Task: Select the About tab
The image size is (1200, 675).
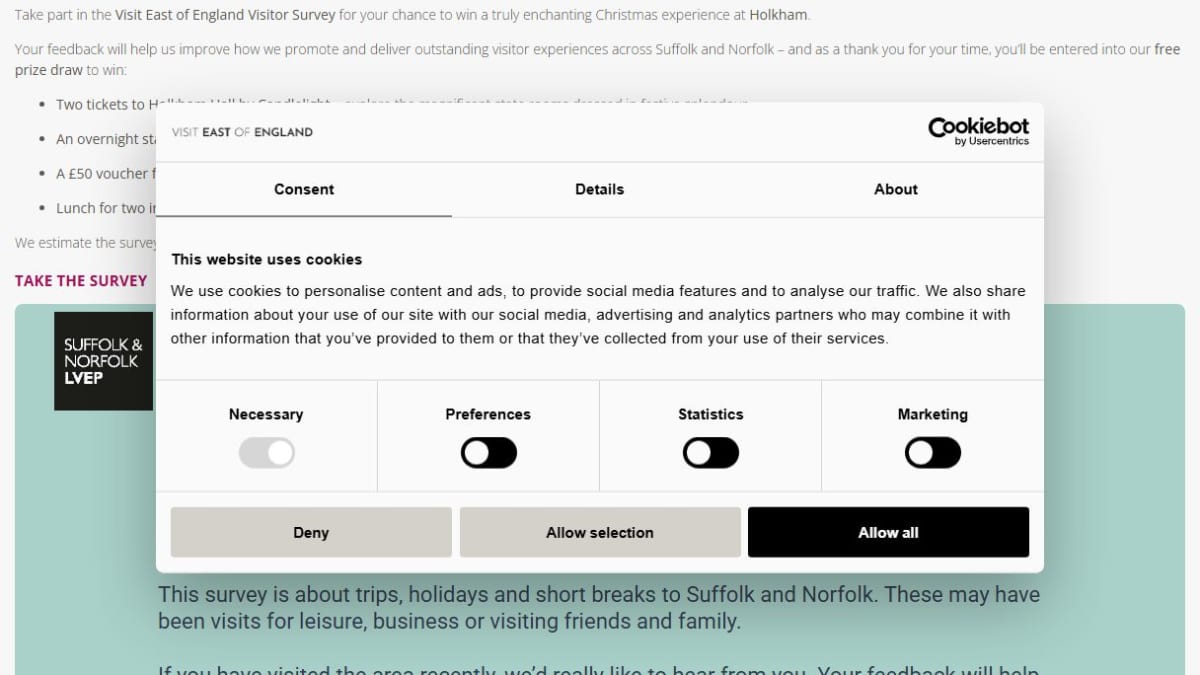Action: pyautogui.click(x=896, y=189)
